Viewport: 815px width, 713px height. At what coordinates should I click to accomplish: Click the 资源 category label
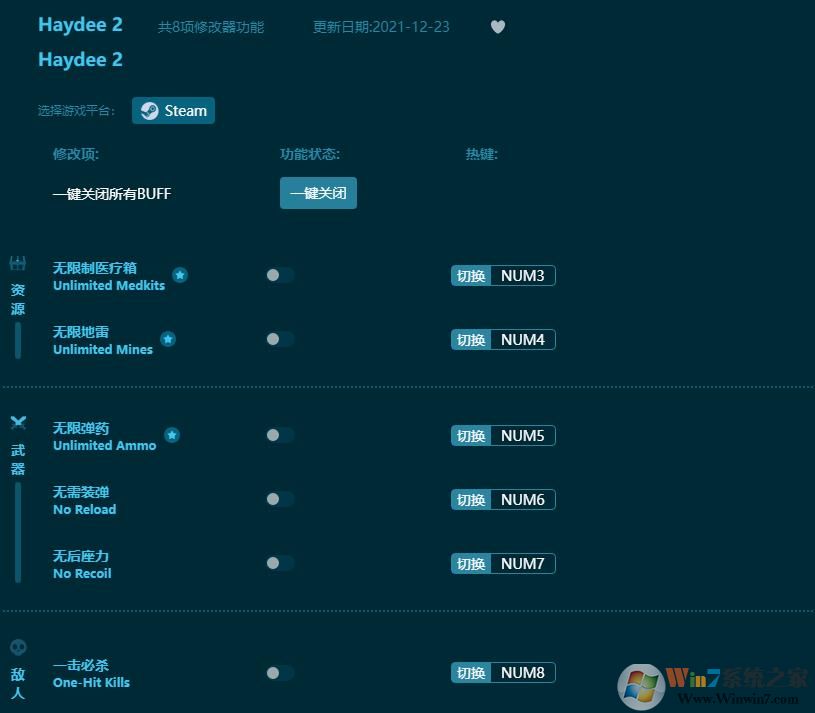click(x=18, y=299)
